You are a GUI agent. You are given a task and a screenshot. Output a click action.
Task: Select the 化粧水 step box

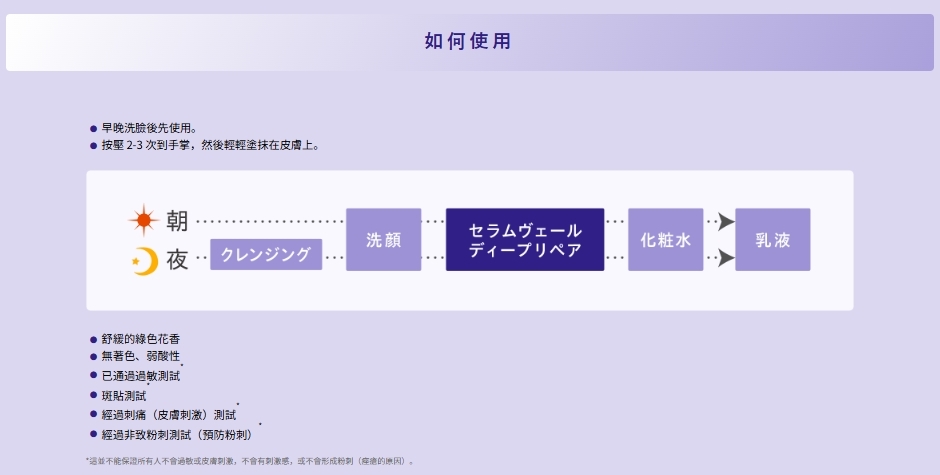(x=665, y=239)
